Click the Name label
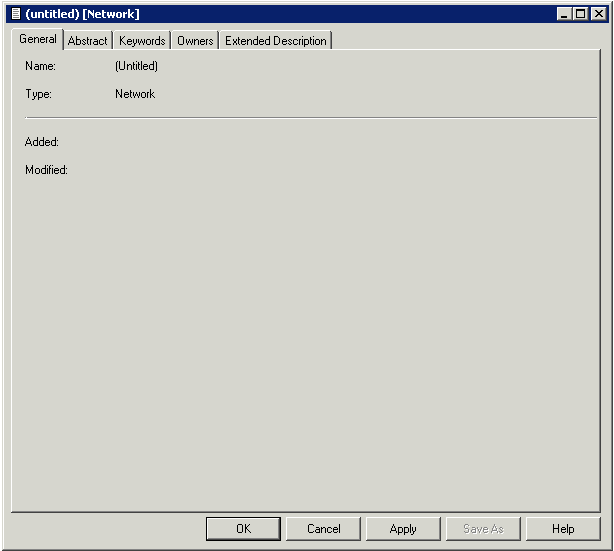The image size is (614, 551). [x=40, y=66]
